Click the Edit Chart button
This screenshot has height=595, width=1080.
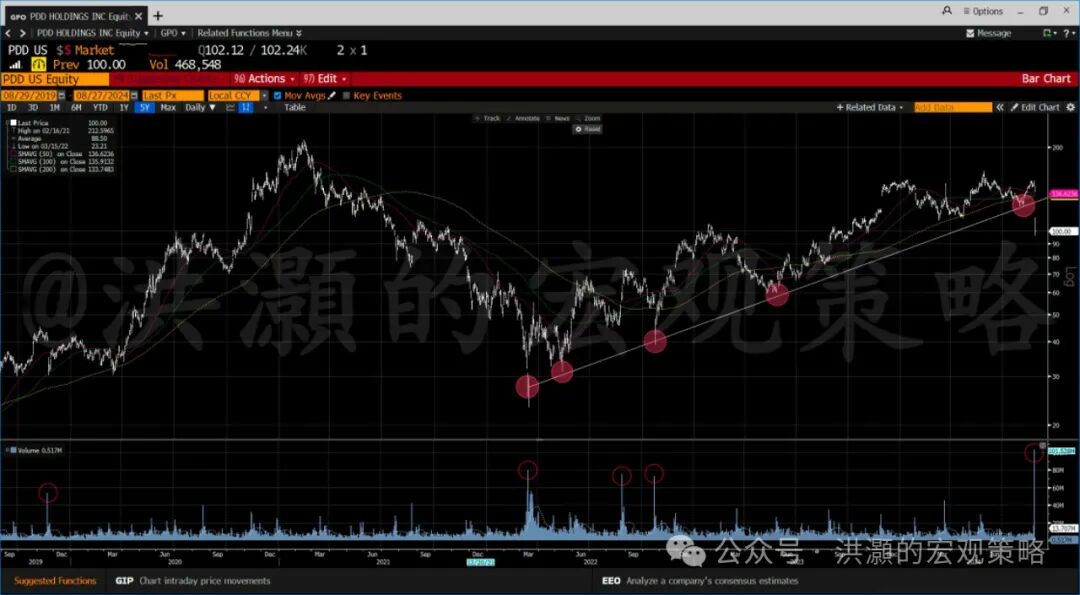coord(1035,107)
